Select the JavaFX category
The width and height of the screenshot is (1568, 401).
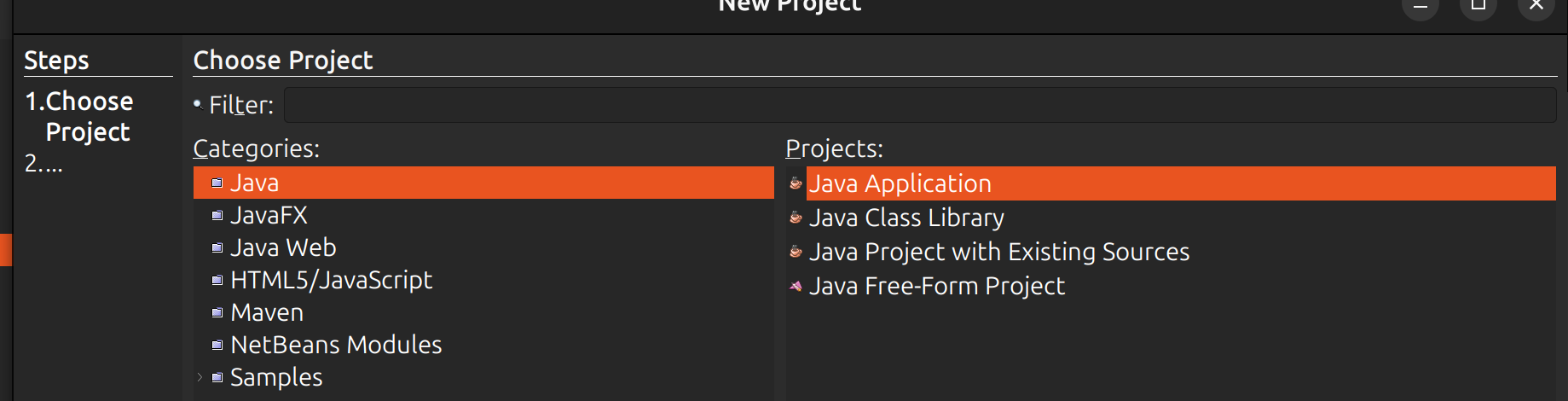tap(269, 215)
